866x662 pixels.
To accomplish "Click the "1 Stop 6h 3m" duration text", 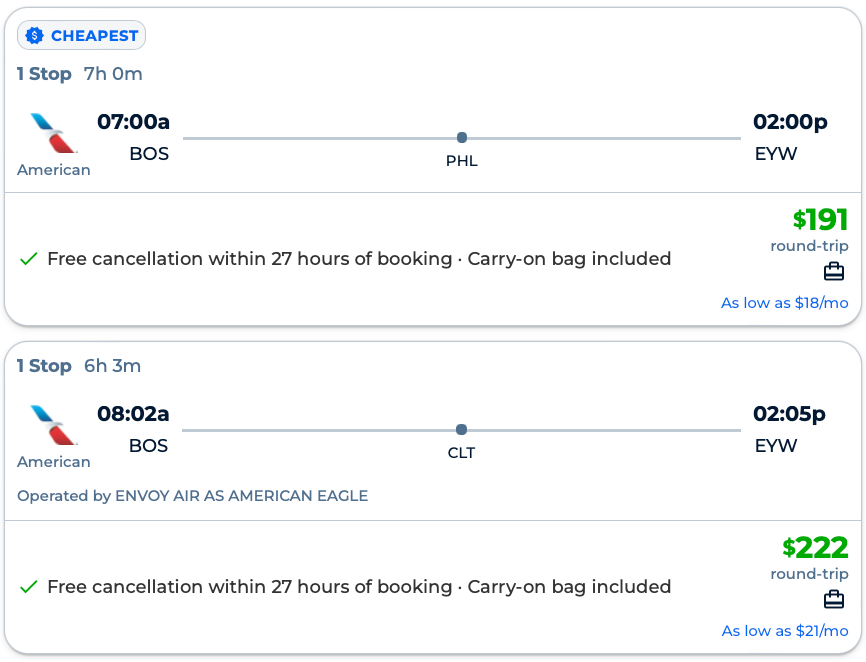I will click(x=79, y=366).
